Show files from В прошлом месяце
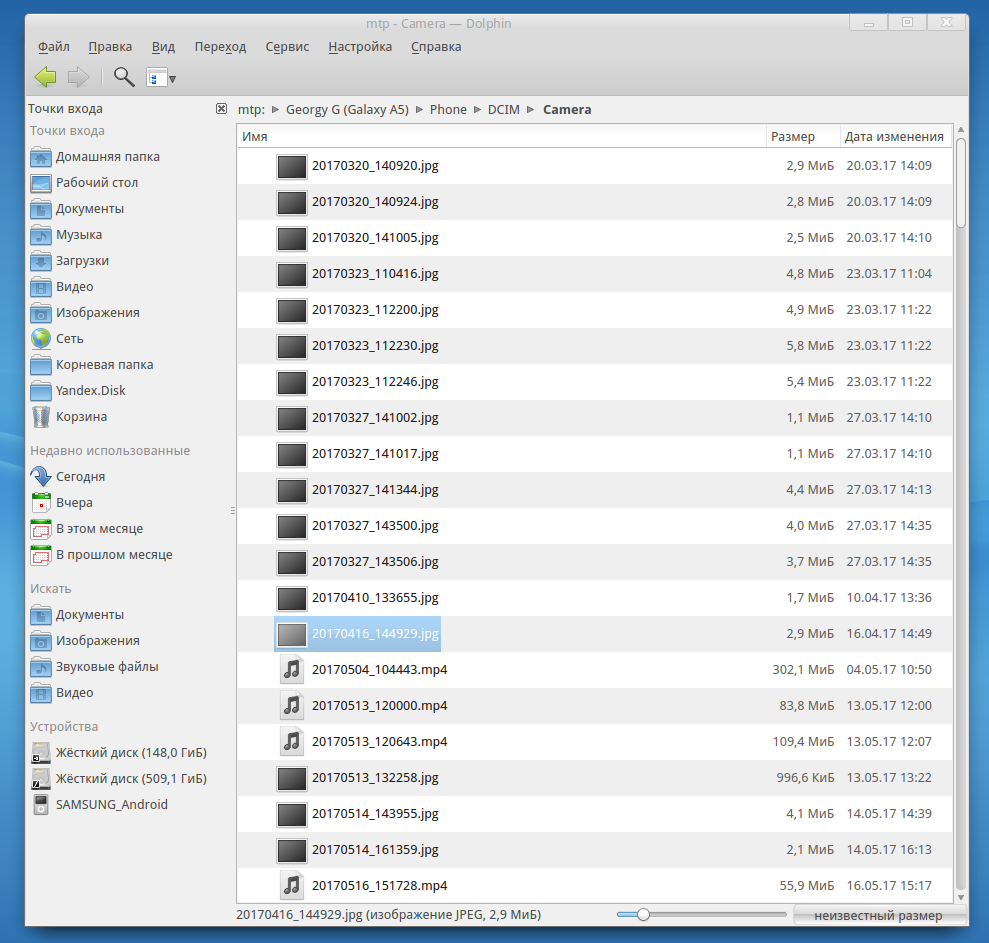Viewport: 989px width, 943px height. [x=102, y=555]
